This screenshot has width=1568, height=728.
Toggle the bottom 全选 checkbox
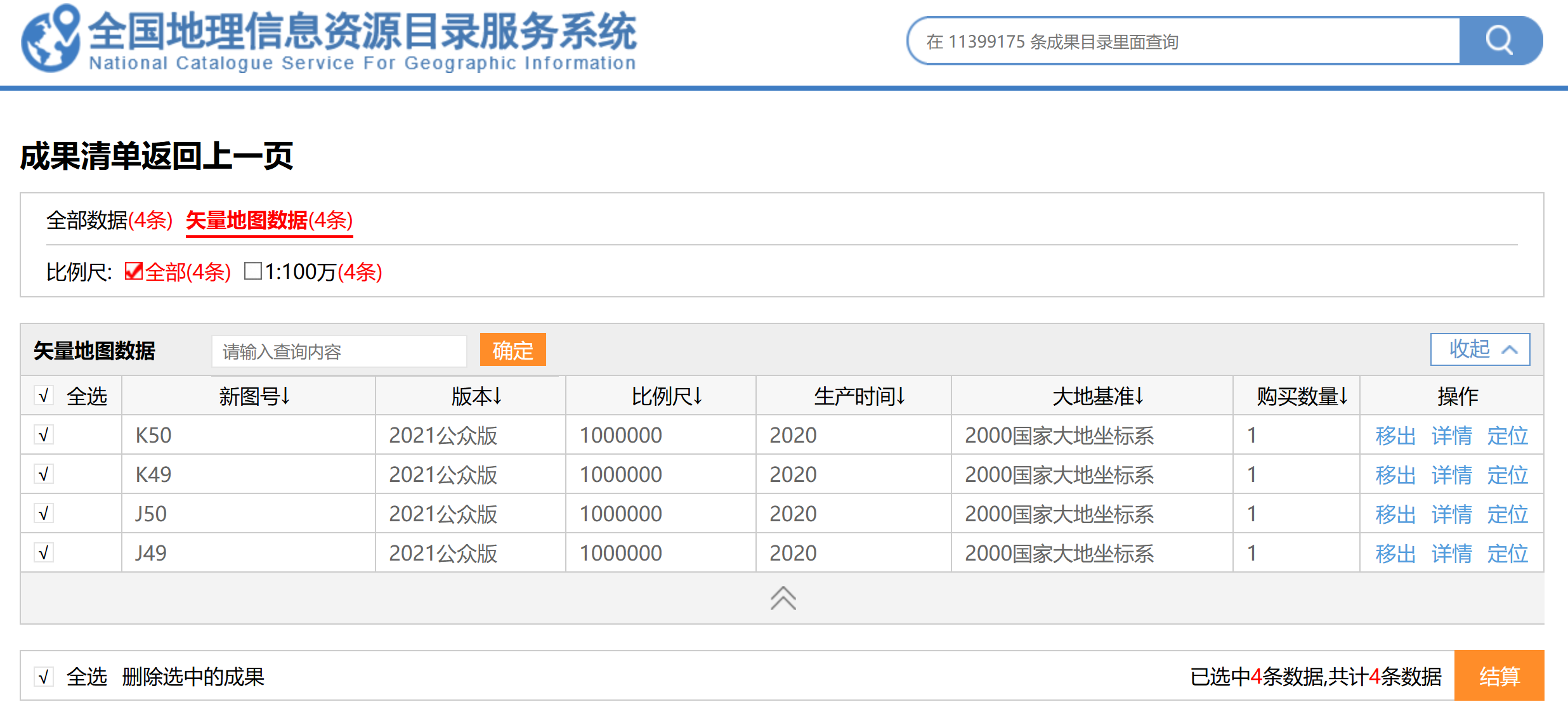pyautogui.click(x=44, y=677)
